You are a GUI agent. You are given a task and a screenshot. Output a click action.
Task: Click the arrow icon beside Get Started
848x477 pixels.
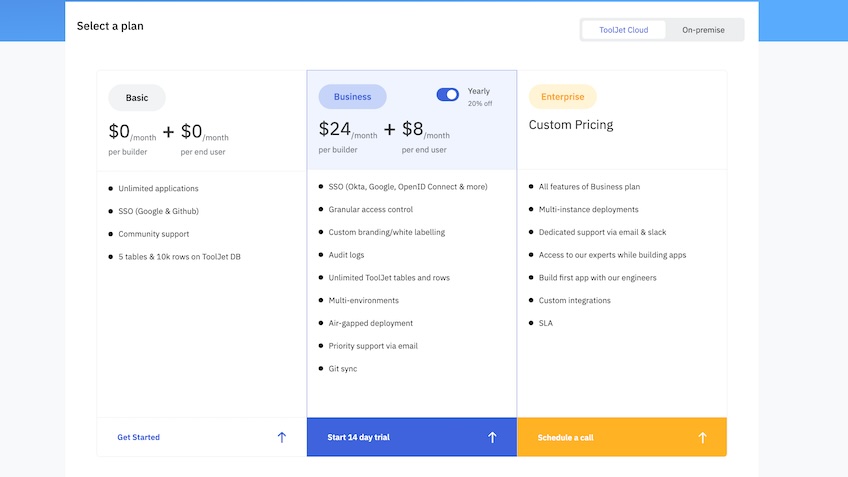(282, 437)
